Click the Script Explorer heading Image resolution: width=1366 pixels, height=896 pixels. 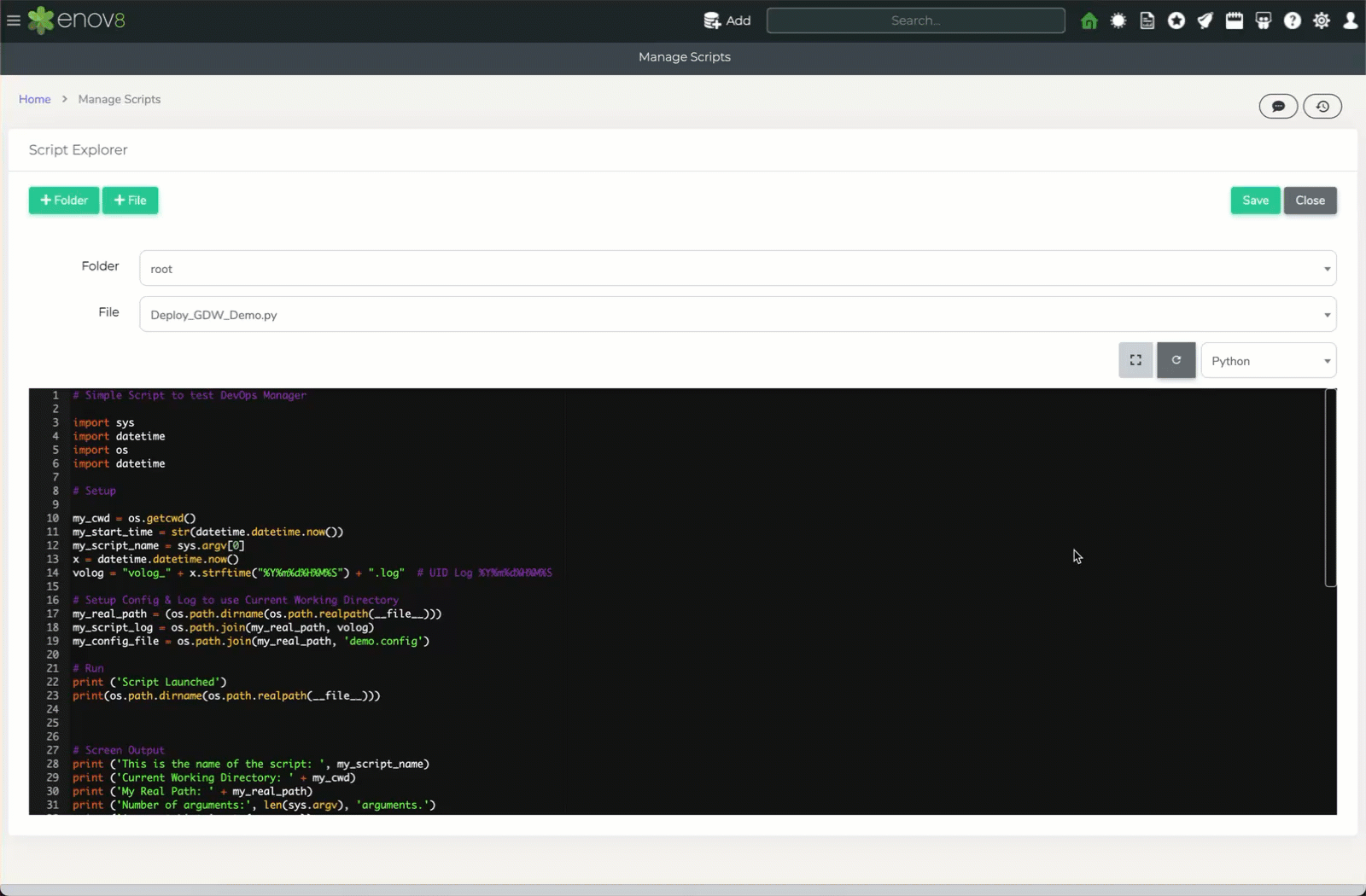79,149
